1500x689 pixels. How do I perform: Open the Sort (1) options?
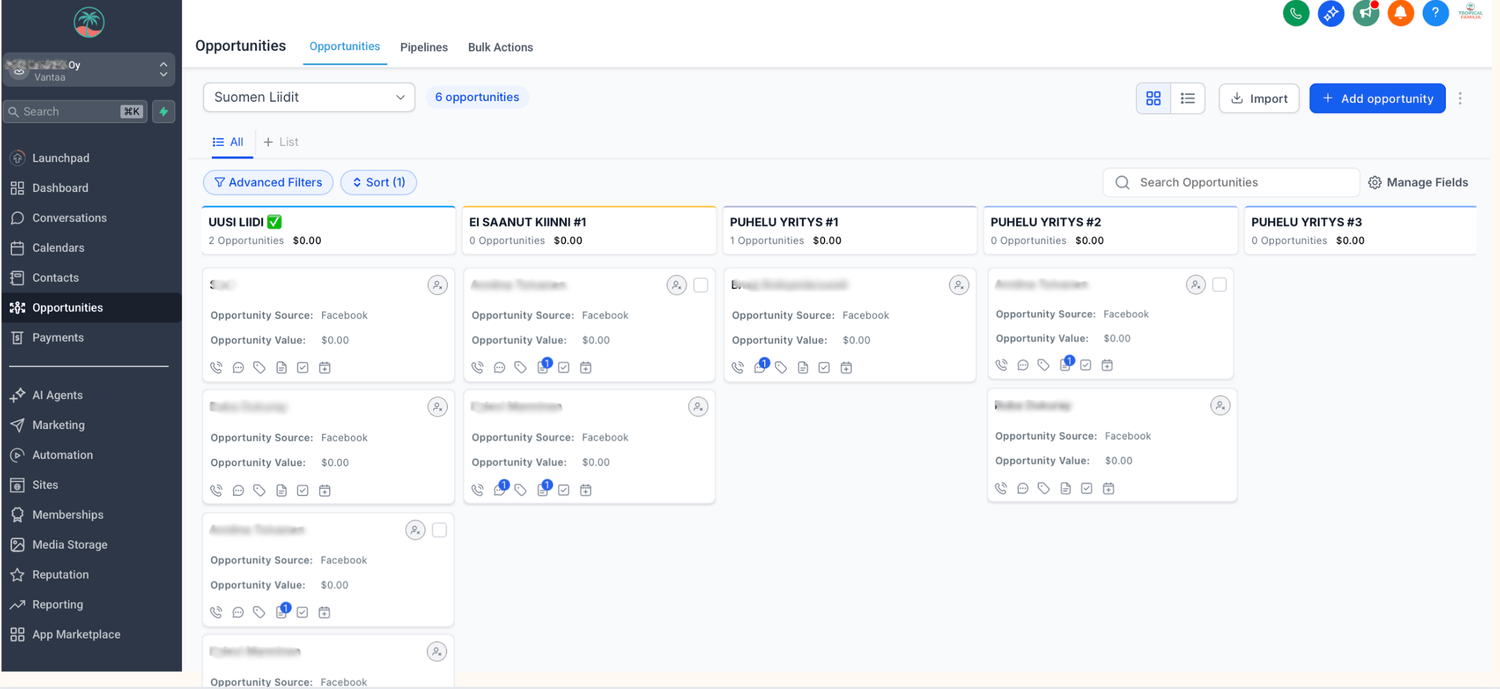(x=378, y=182)
